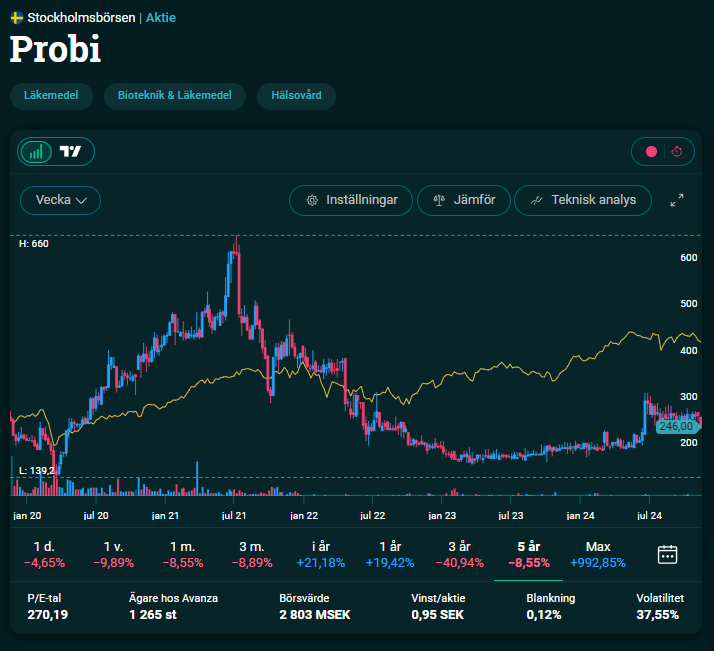Select the 1 år time period

[390, 554]
